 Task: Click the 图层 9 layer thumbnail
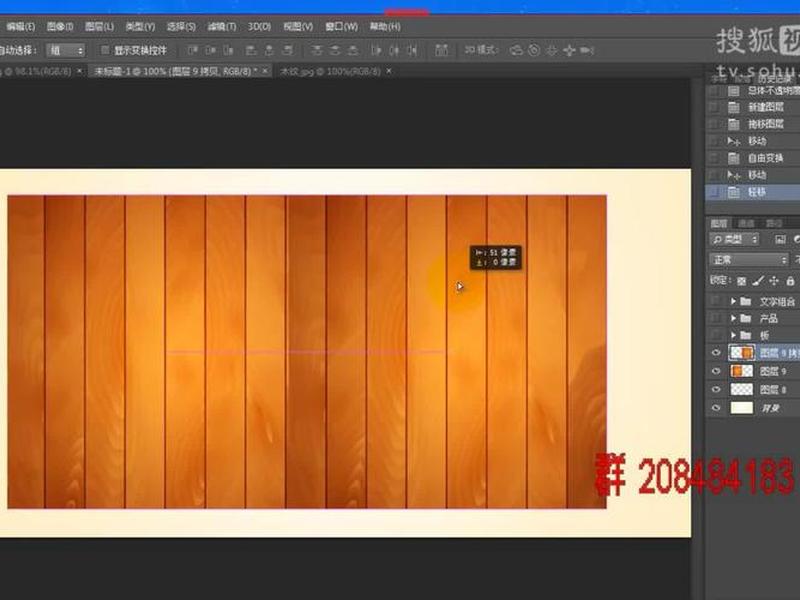(742, 371)
